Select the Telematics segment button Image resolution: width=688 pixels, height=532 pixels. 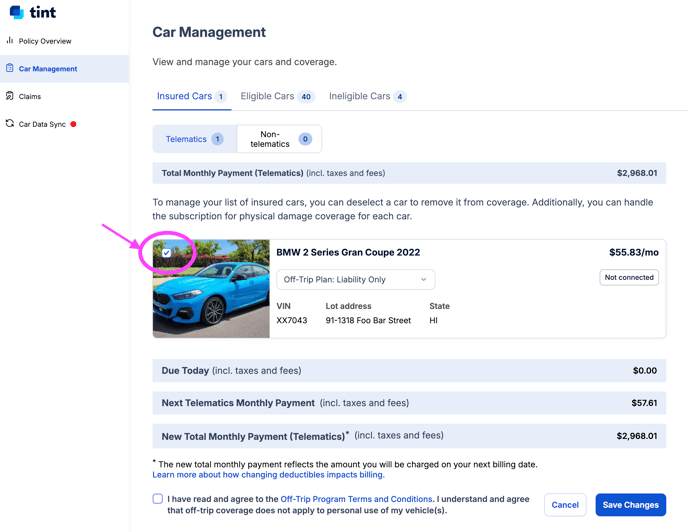point(194,139)
